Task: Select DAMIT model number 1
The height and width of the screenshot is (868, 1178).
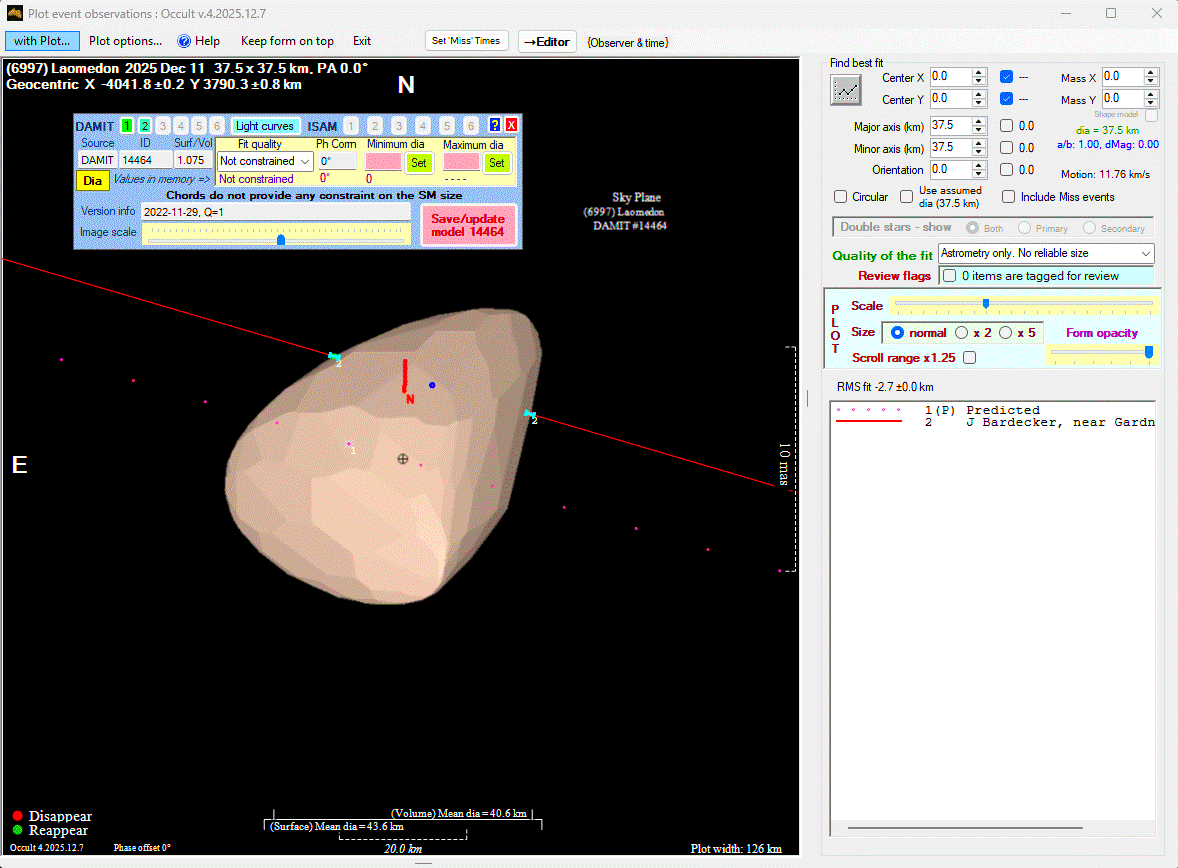Action: 127,126
